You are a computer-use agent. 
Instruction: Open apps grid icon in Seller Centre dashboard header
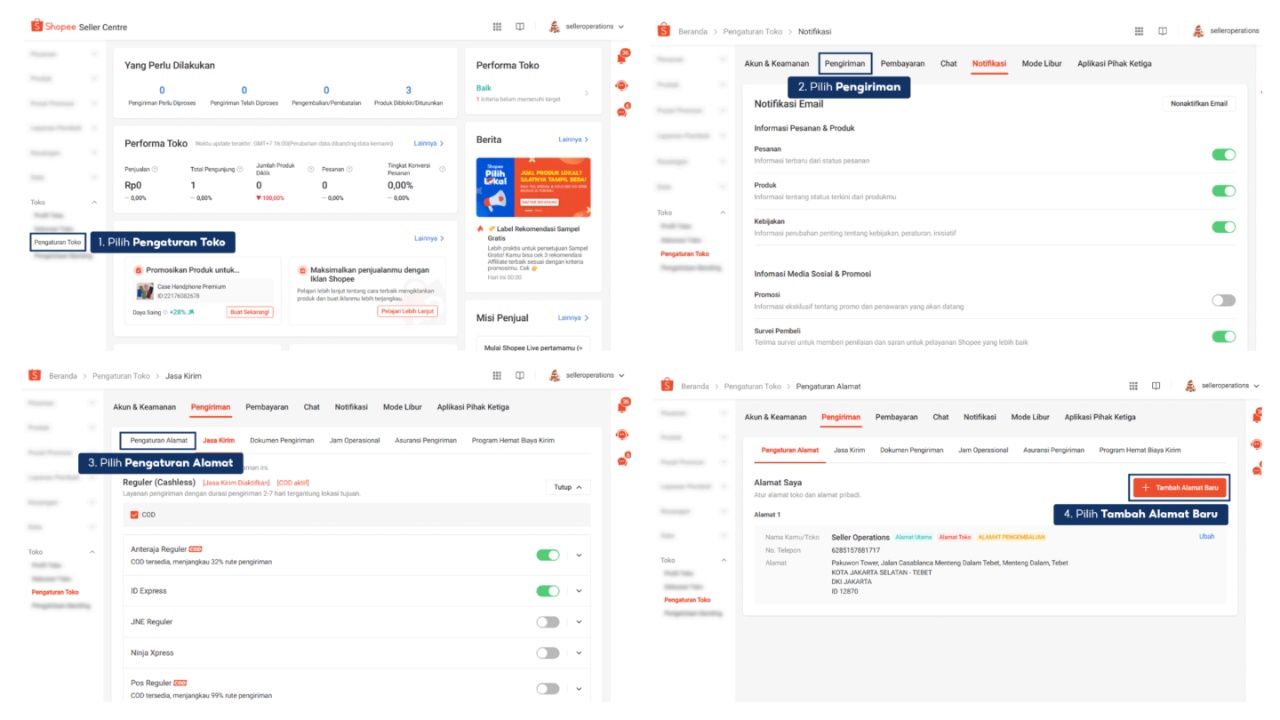coord(497,27)
